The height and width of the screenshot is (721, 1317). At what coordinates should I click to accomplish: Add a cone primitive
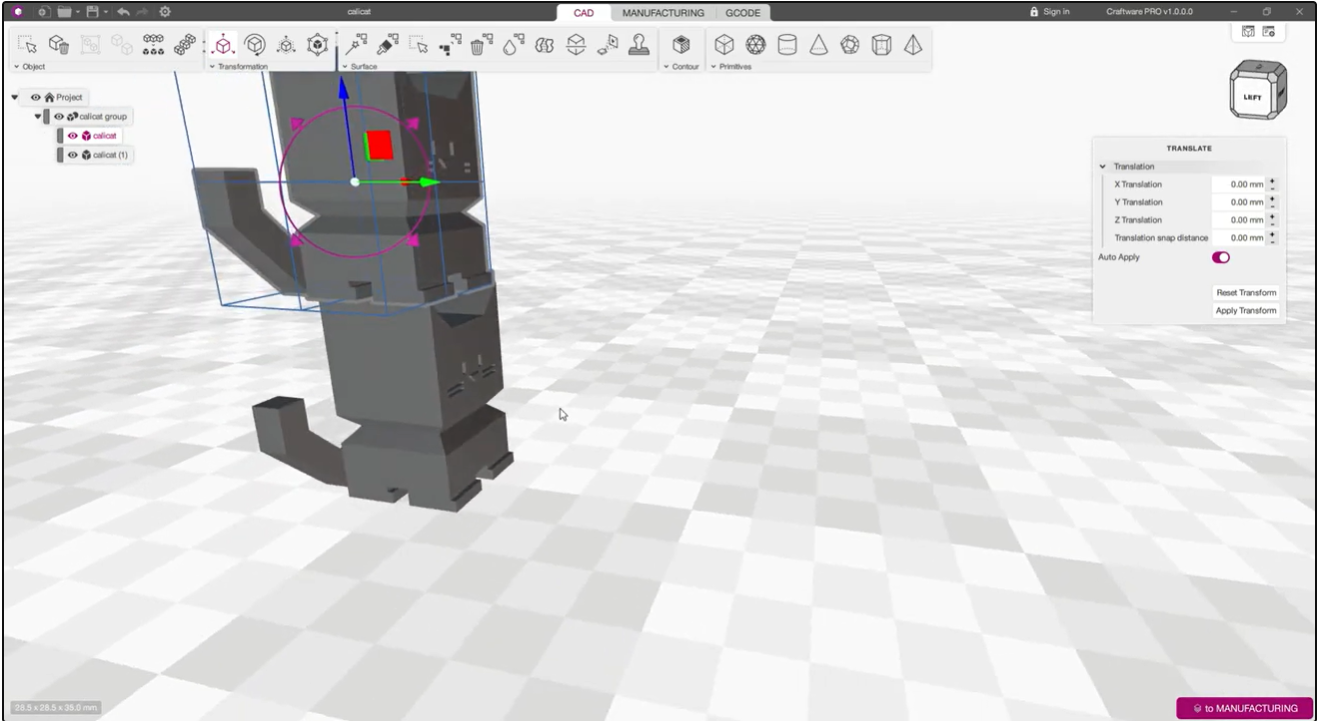(x=818, y=45)
